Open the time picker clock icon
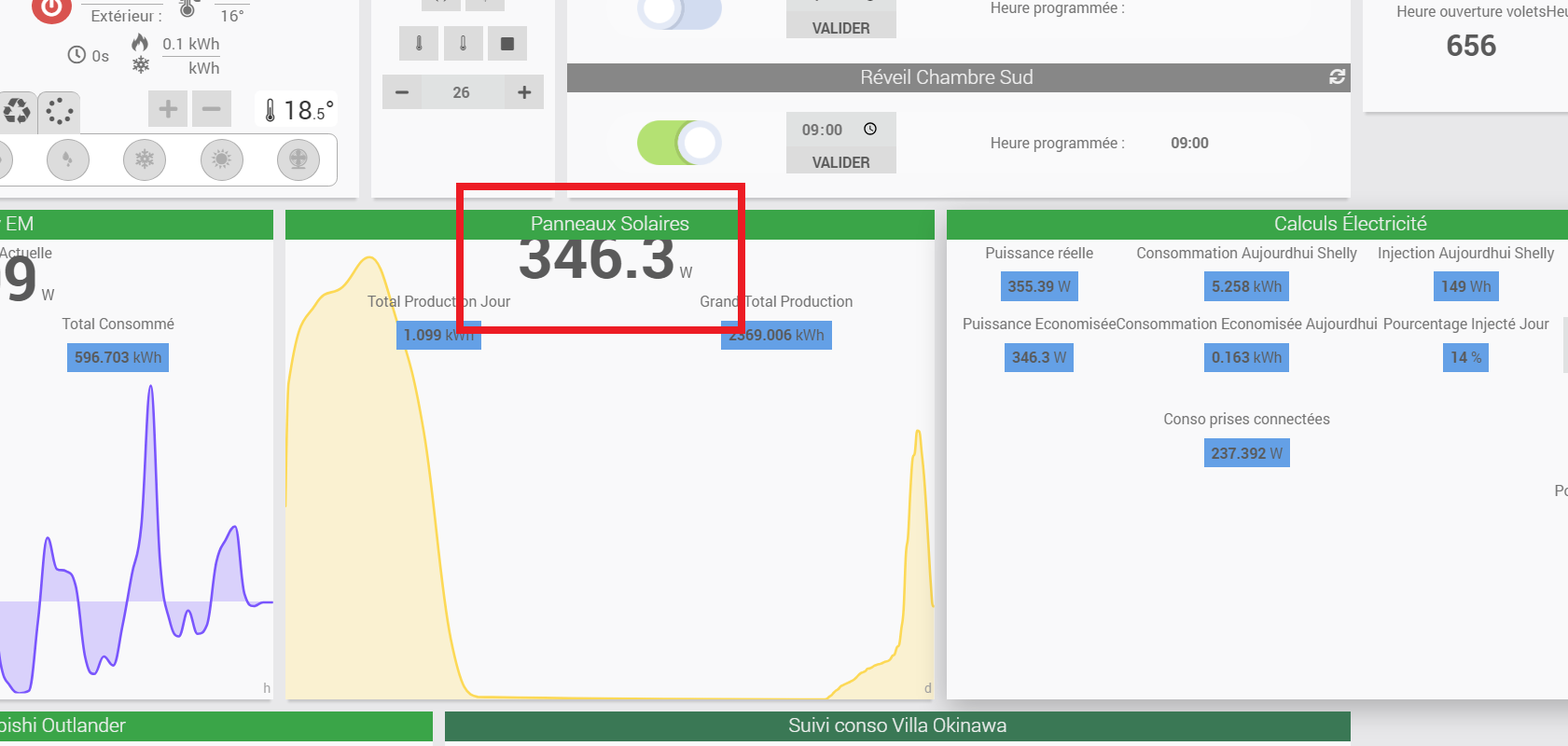This screenshot has height=746, width=1568. pos(870,129)
